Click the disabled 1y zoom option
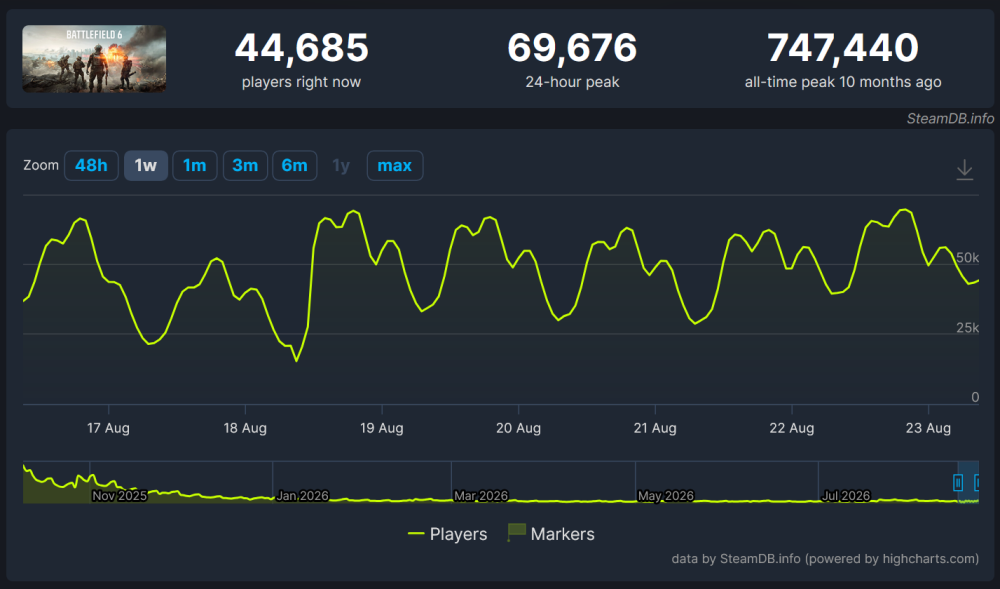The image size is (1000, 589). (x=341, y=166)
